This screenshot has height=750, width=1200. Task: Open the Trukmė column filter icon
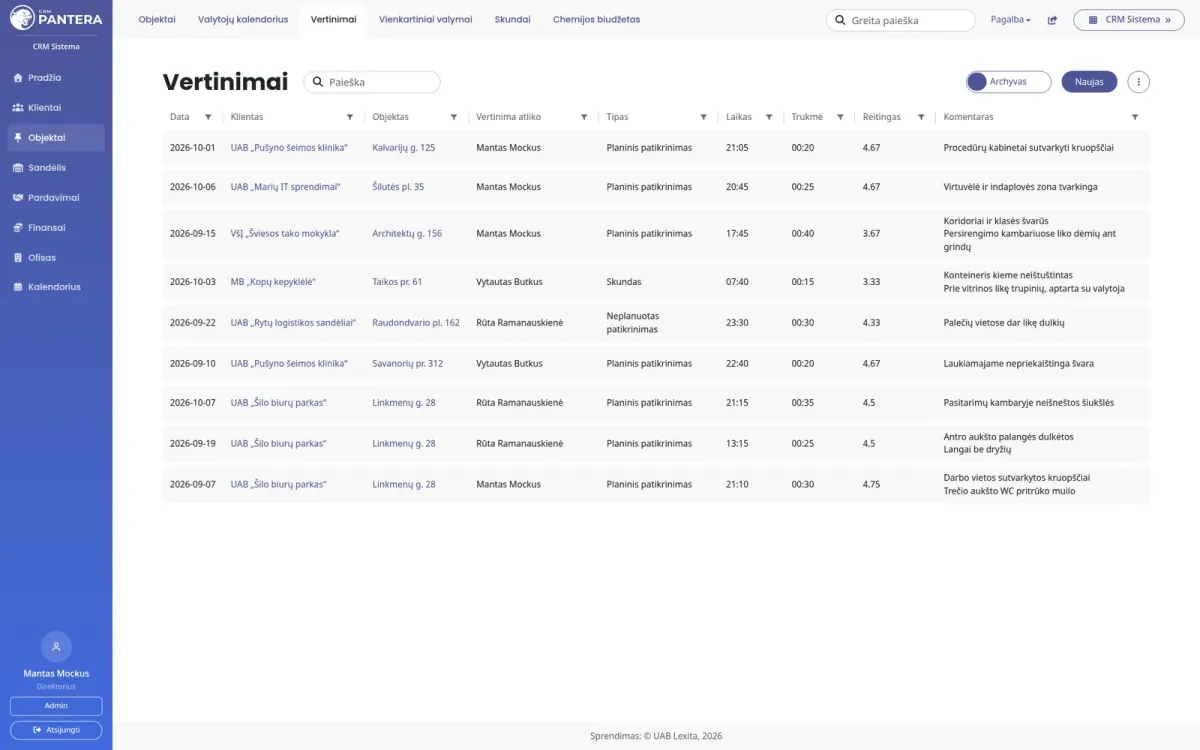840,117
